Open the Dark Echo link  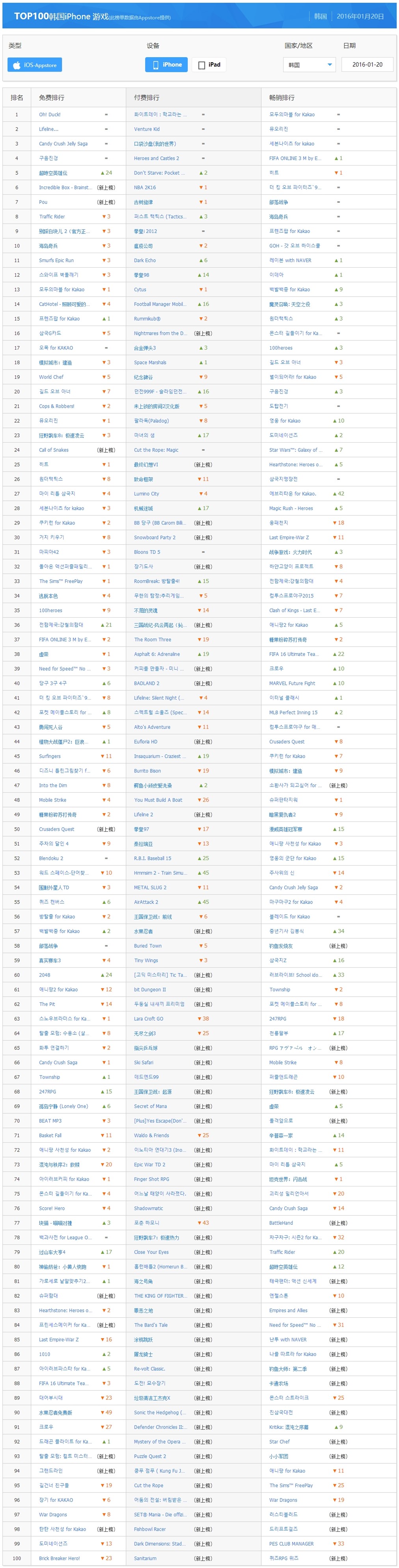(x=145, y=261)
